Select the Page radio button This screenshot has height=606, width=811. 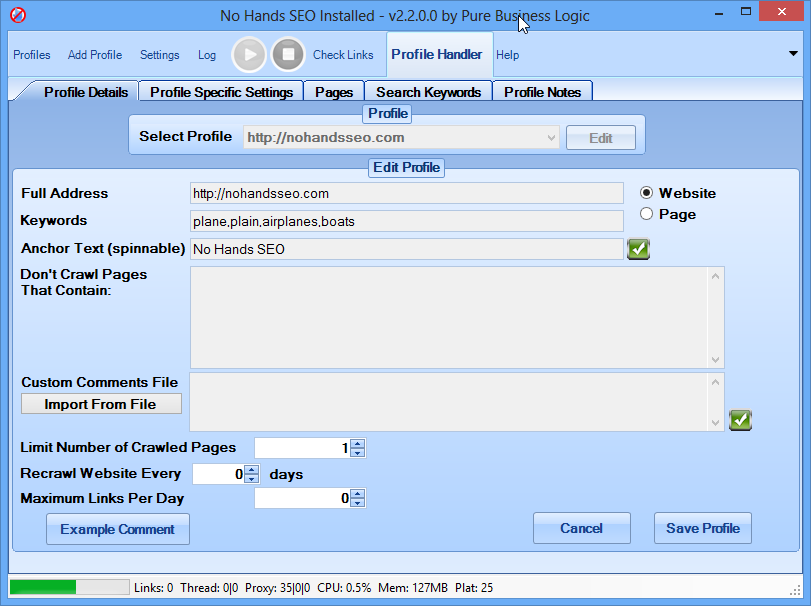point(646,214)
